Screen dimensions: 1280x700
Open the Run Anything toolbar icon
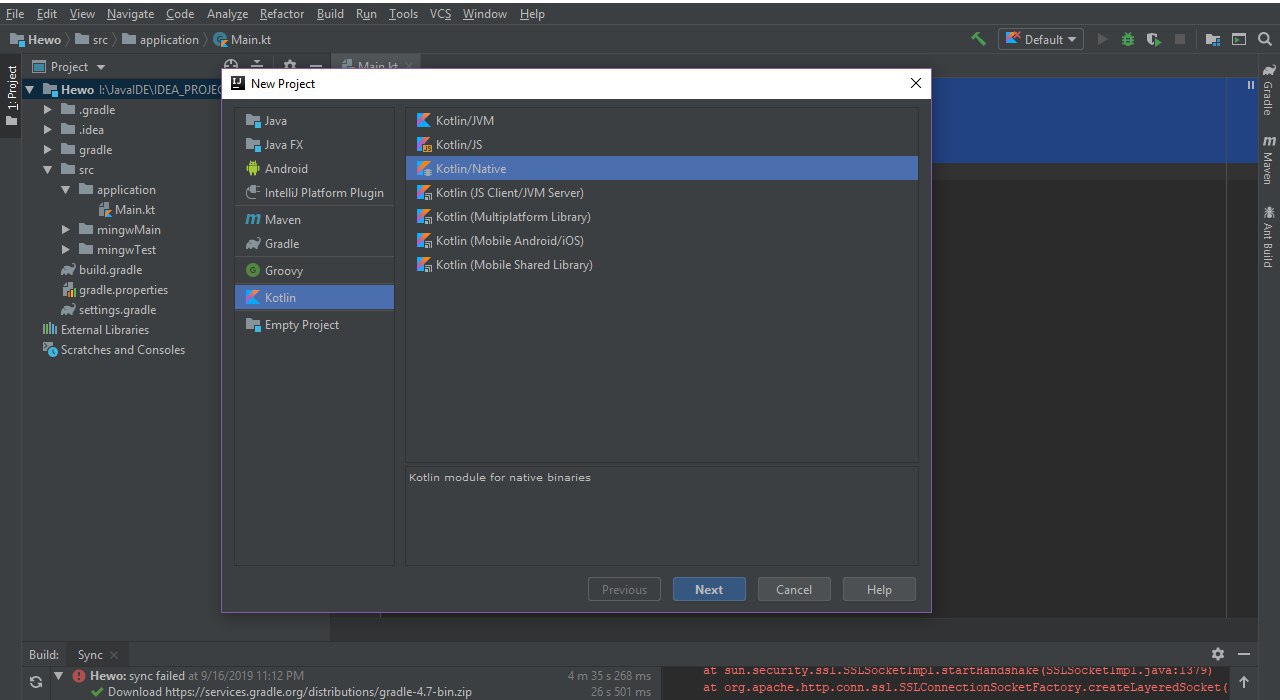tap(1239, 39)
